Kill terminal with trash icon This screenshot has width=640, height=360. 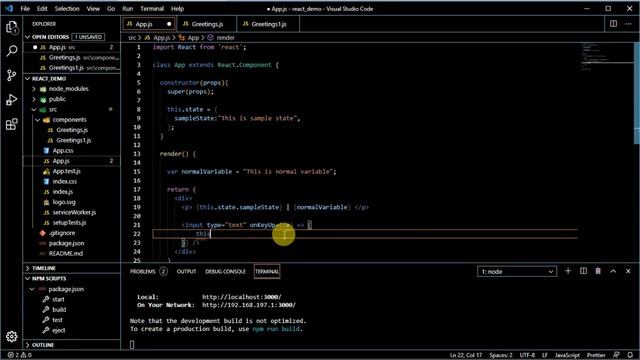598,271
